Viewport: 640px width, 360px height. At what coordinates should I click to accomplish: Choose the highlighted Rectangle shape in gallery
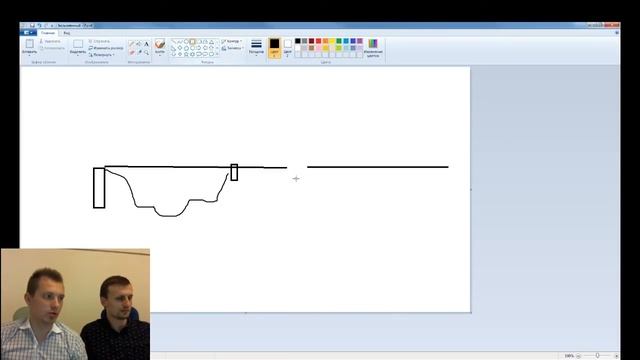point(192,42)
